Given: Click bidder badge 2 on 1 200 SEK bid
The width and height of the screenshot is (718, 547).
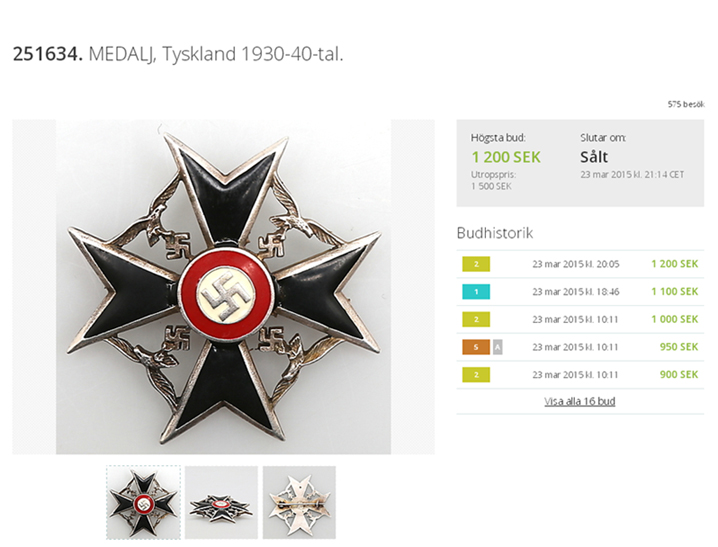Looking at the screenshot, I should pos(476,264).
